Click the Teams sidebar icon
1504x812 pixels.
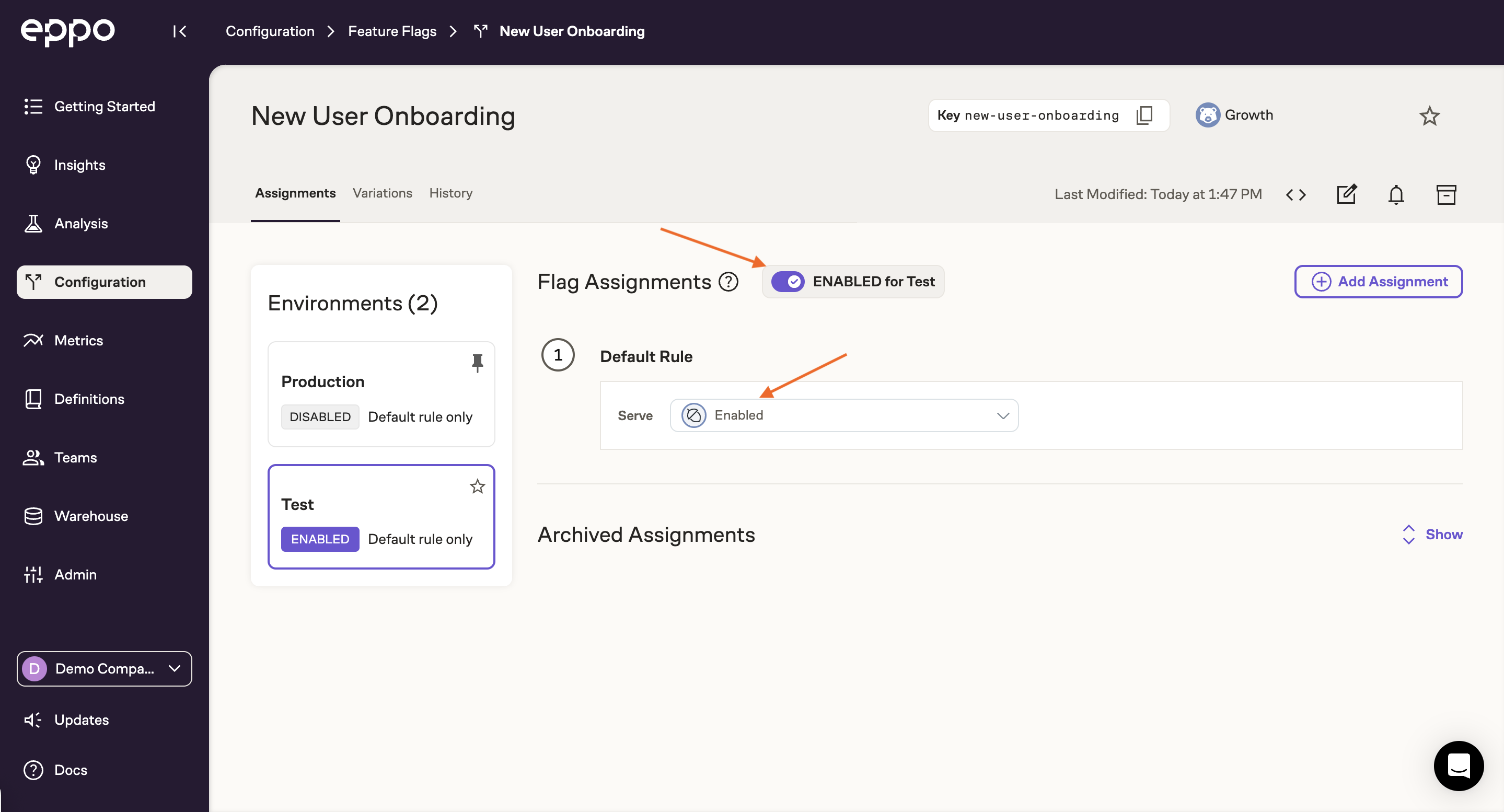pyautogui.click(x=34, y=457)
